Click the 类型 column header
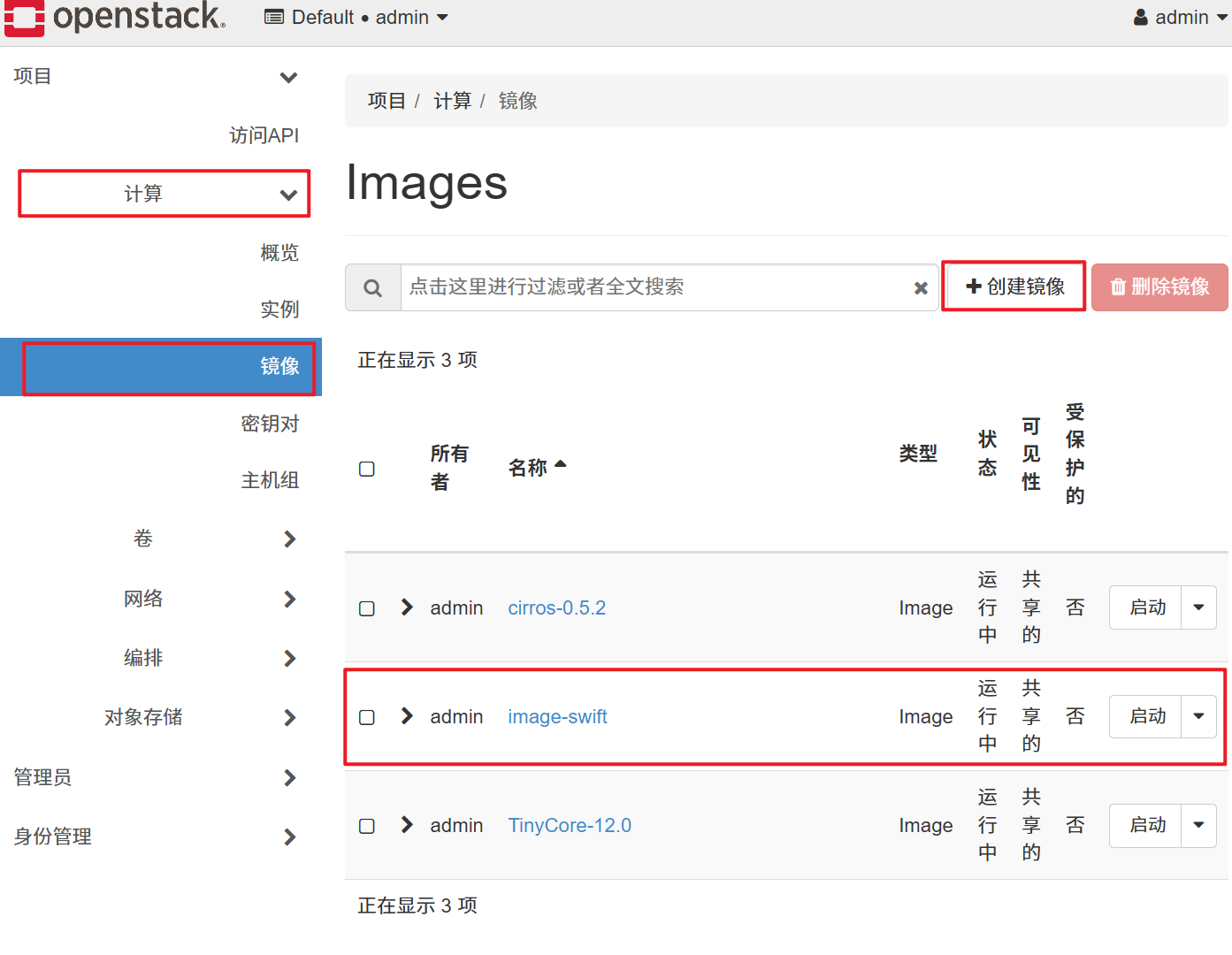The height and width of the screenshot is (955, 1232). coord(918,454)
